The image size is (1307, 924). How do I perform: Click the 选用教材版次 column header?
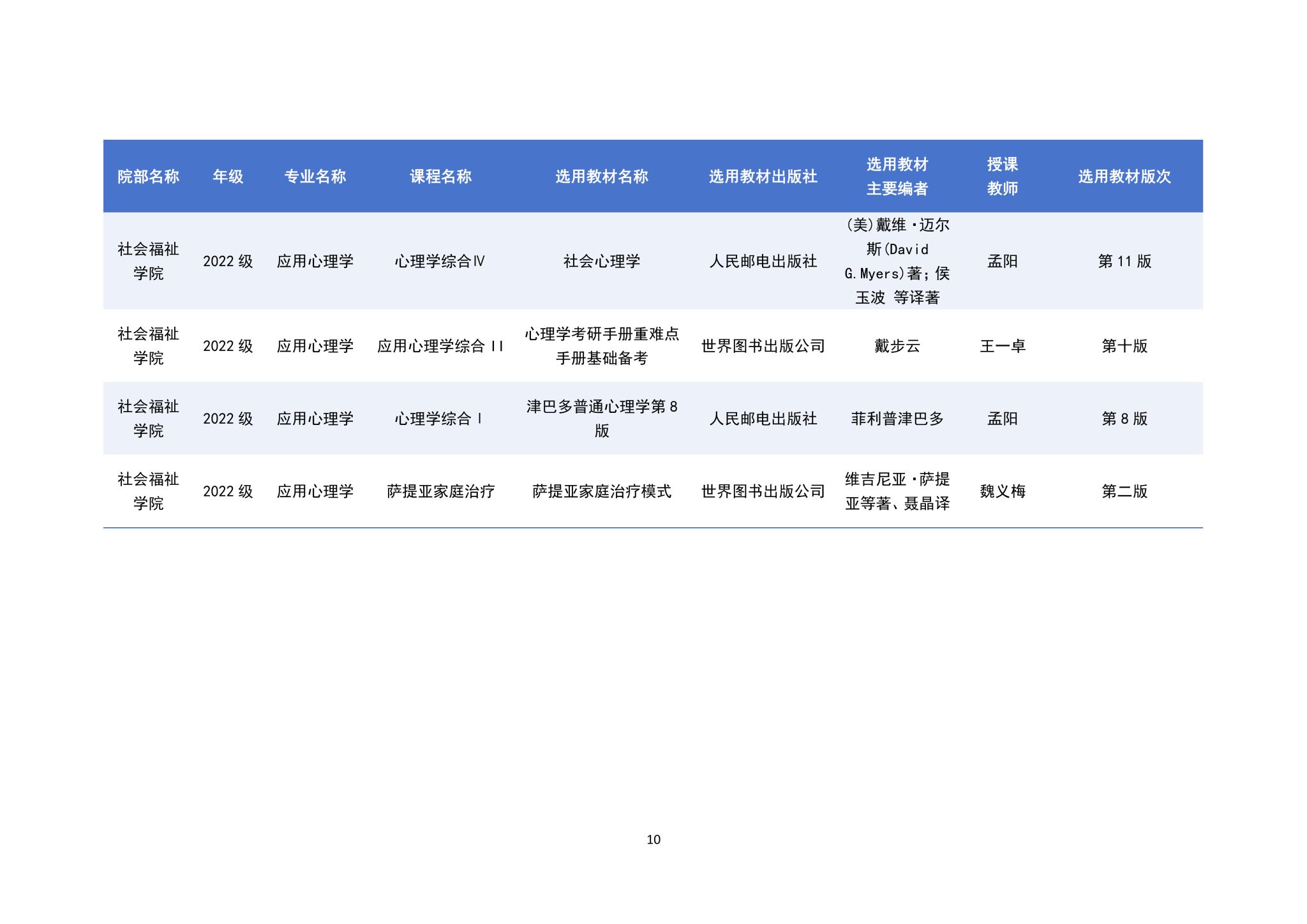1124,177
